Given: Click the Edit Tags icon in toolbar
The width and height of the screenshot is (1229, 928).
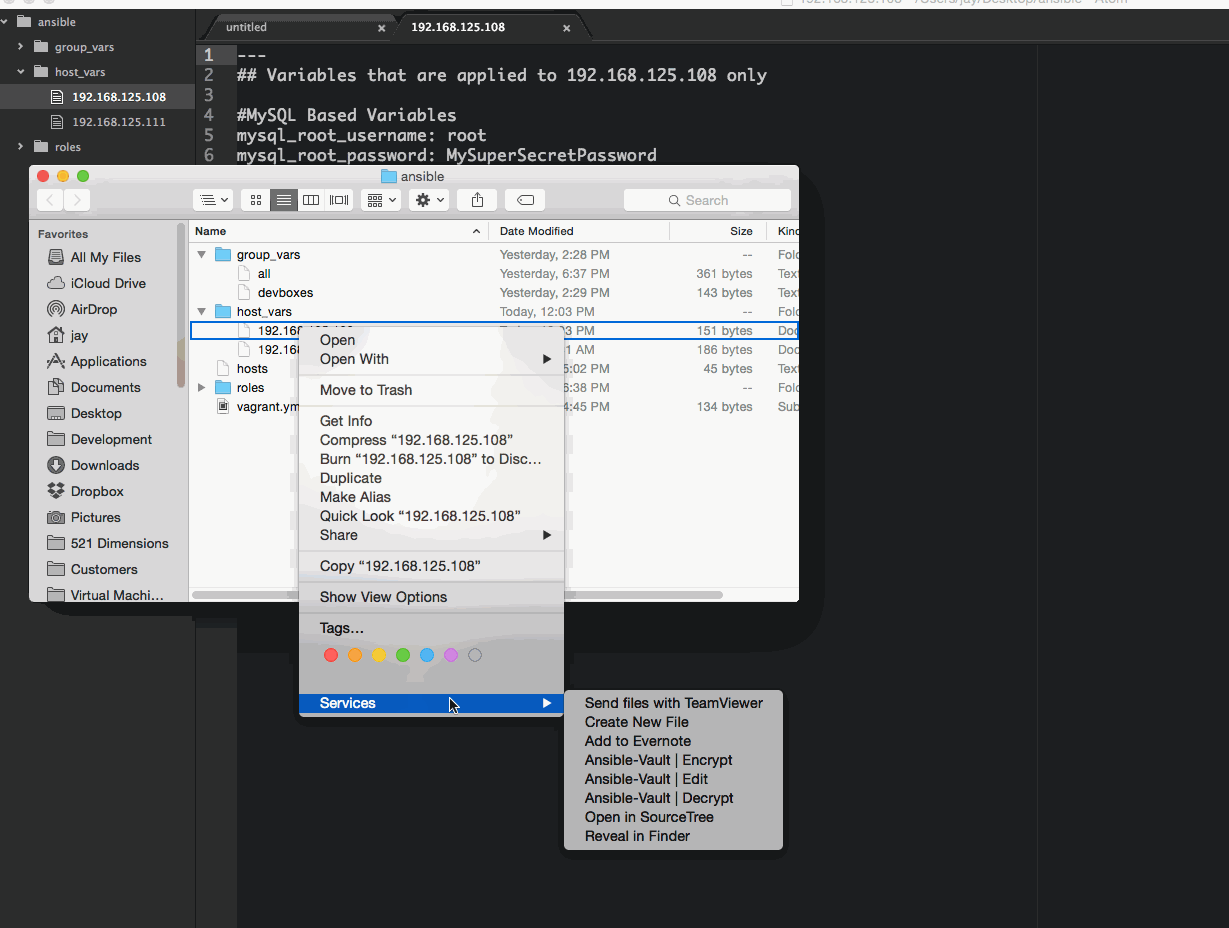Looking at the screenshot, I should [525, 199].
